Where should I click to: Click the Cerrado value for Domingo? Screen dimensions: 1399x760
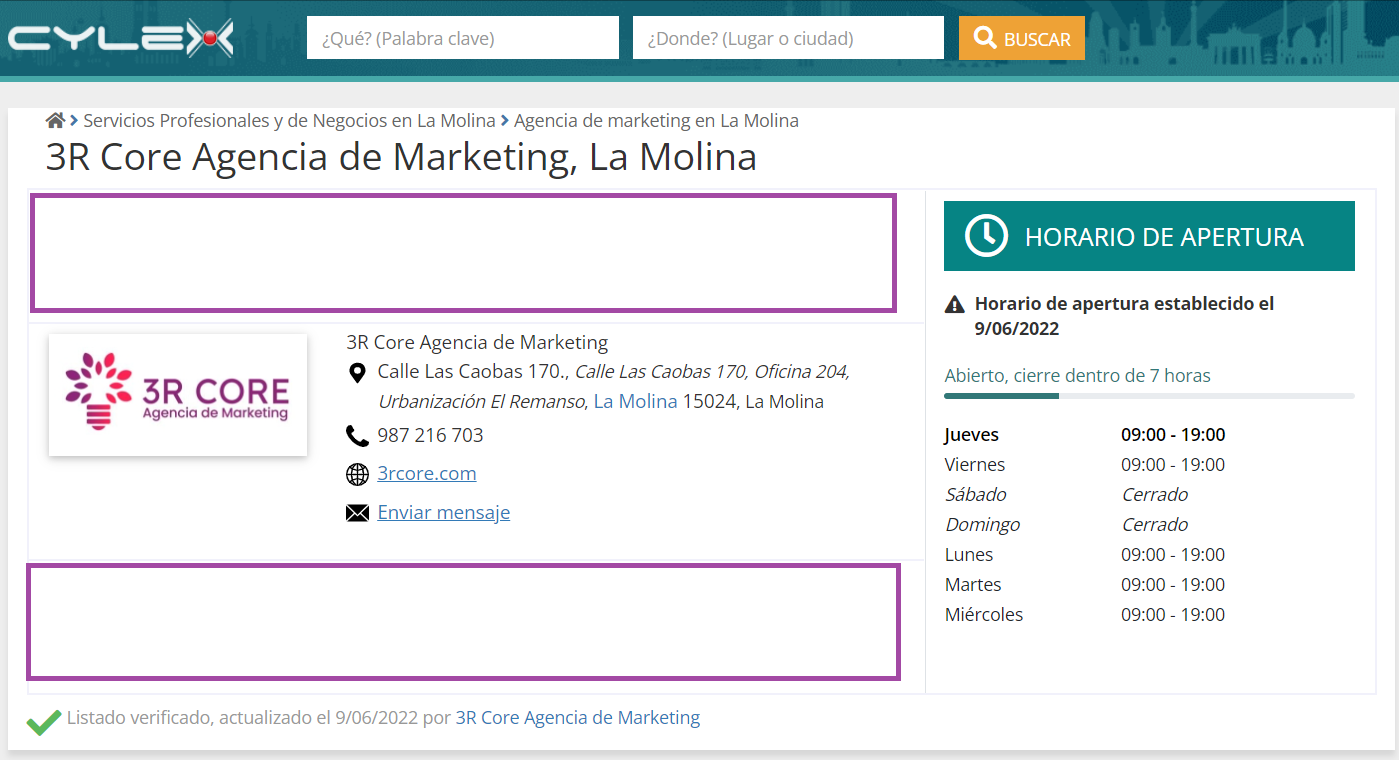[1155, 525]
